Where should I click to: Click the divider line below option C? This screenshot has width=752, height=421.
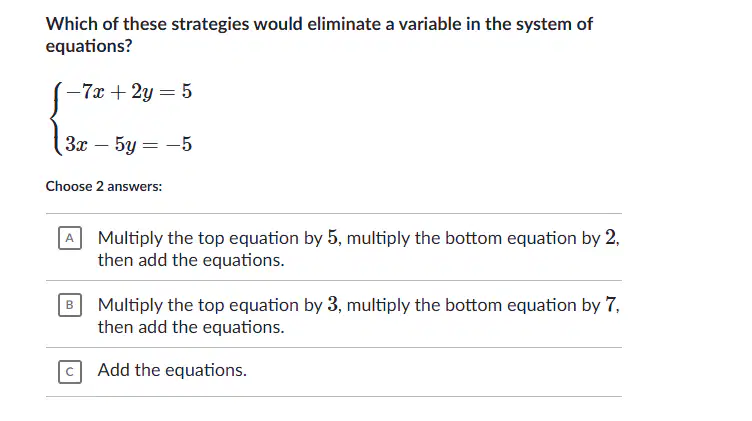[x=334, y=397]
